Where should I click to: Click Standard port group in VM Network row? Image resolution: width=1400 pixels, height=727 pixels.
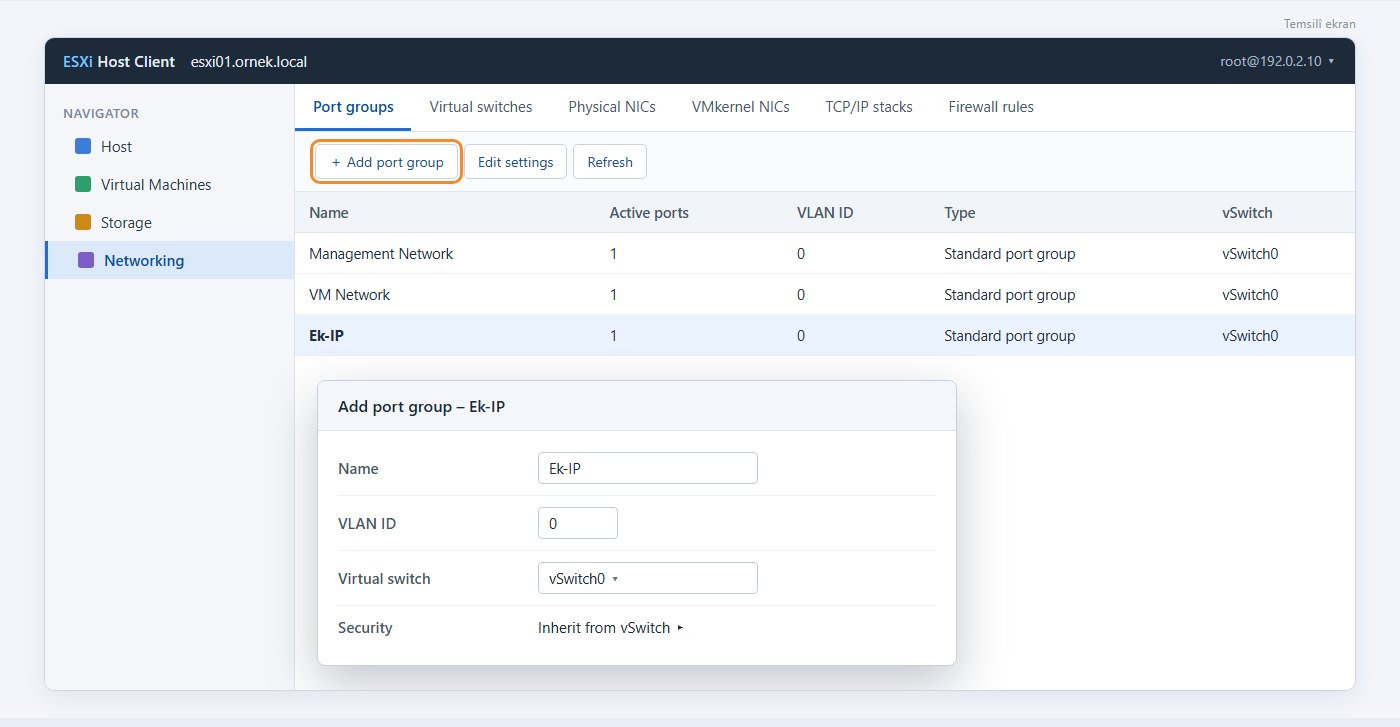click(1009, 295)
